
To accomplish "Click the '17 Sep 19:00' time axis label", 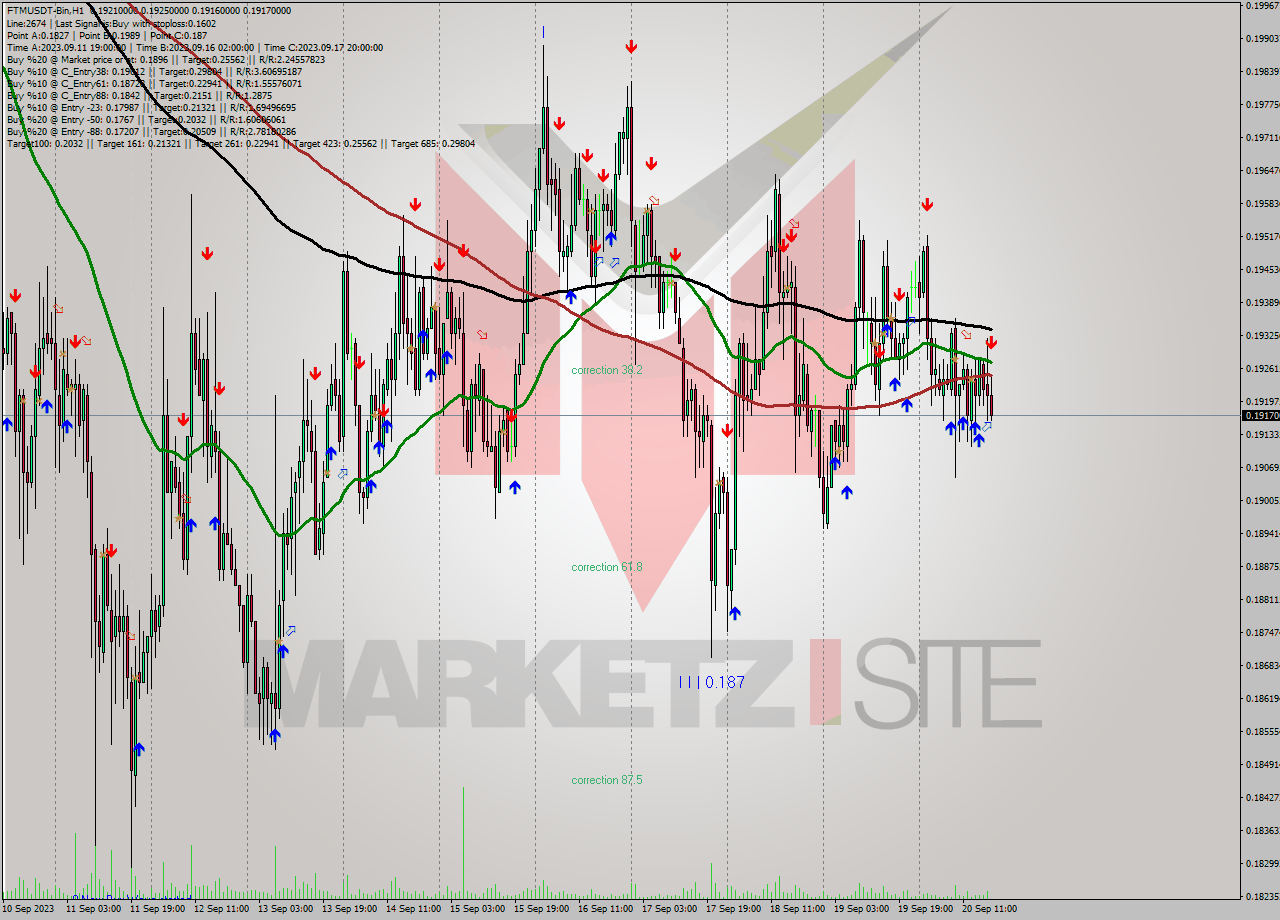I will pyautogui.click(x=733, y=909).
